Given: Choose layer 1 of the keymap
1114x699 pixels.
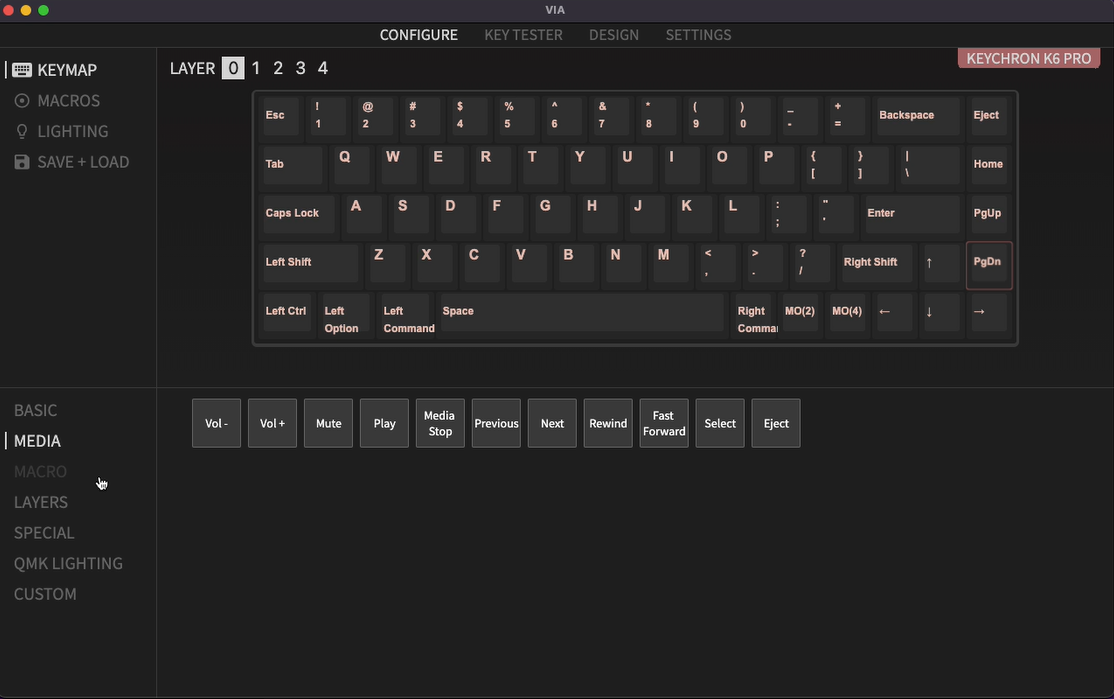Looking at the screenshot, I should 256,68.
